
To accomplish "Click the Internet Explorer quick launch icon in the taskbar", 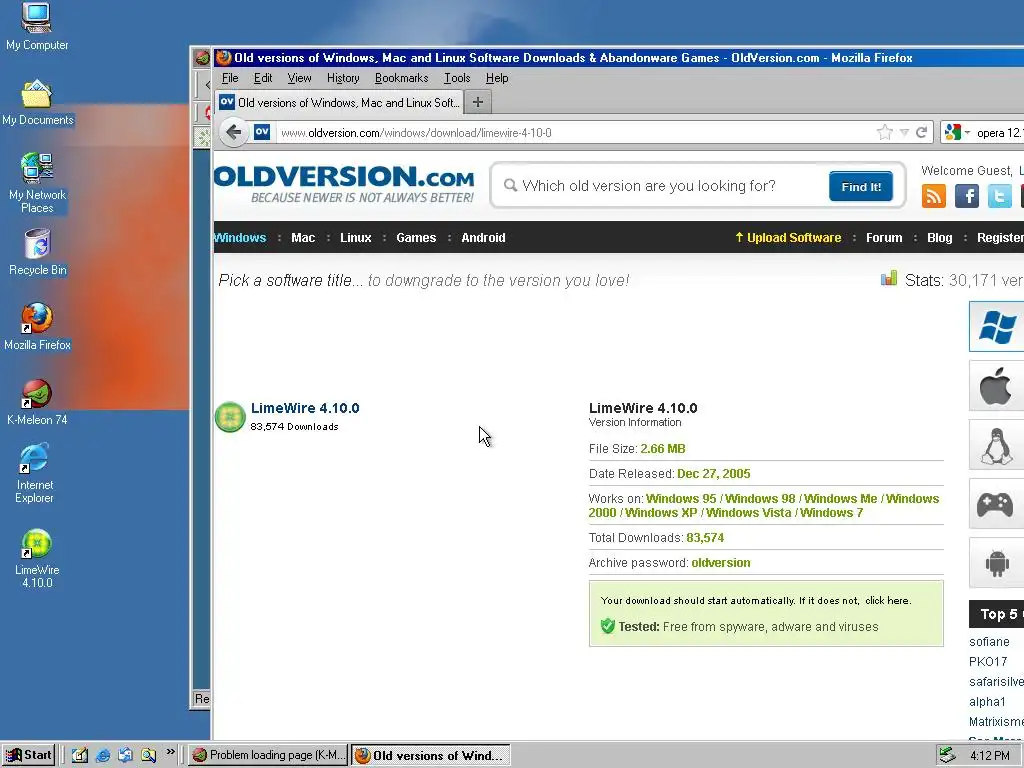I will pyautogui.click(x=103, y=756).
